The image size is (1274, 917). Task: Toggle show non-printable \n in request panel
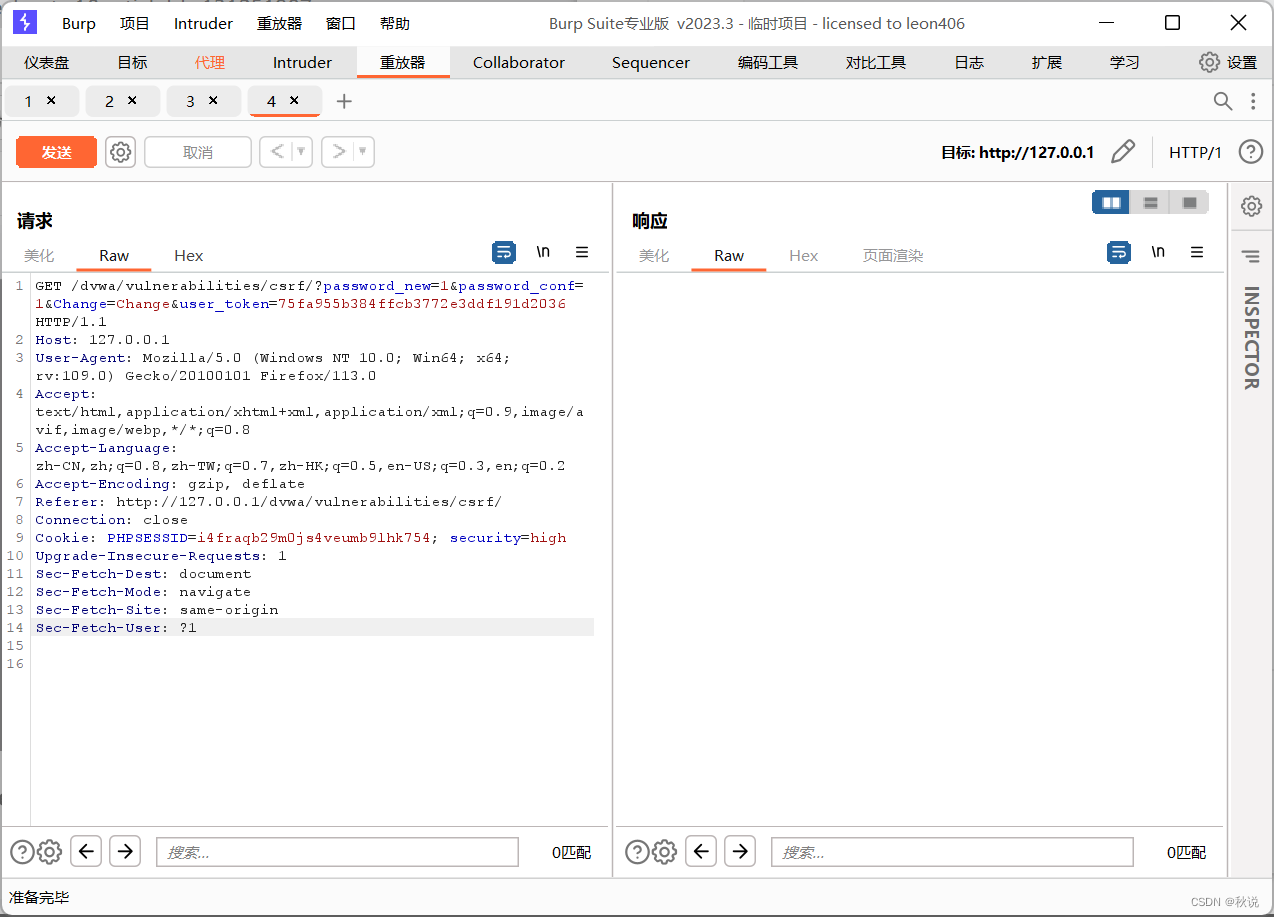tap(543, 252)
